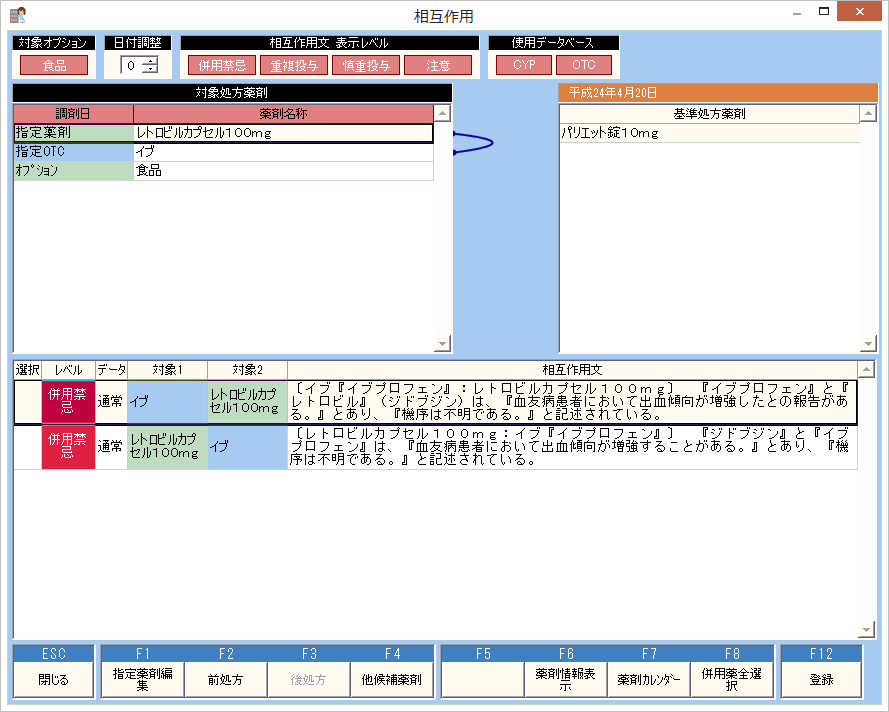Toggle the CYP database button
This screenshot has height=712, width=889.
[x=524, y=65]
